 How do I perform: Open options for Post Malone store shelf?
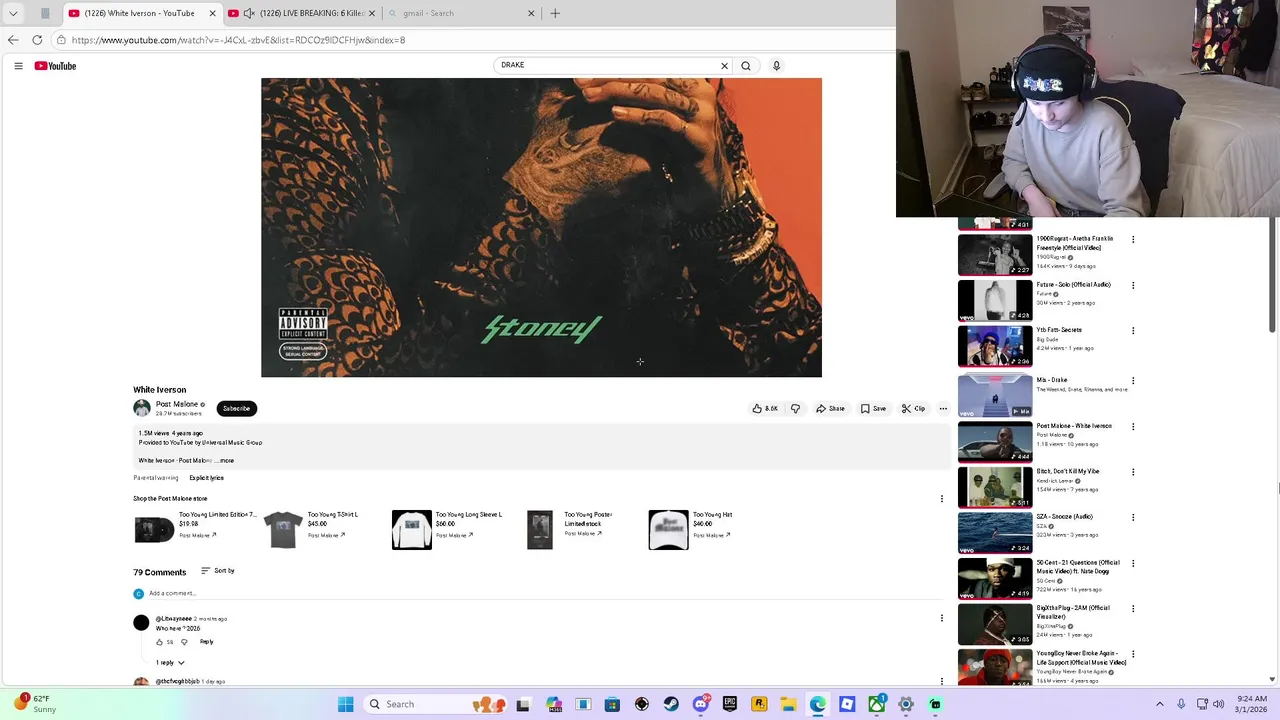pyautogui.click(x=941, y=498)
